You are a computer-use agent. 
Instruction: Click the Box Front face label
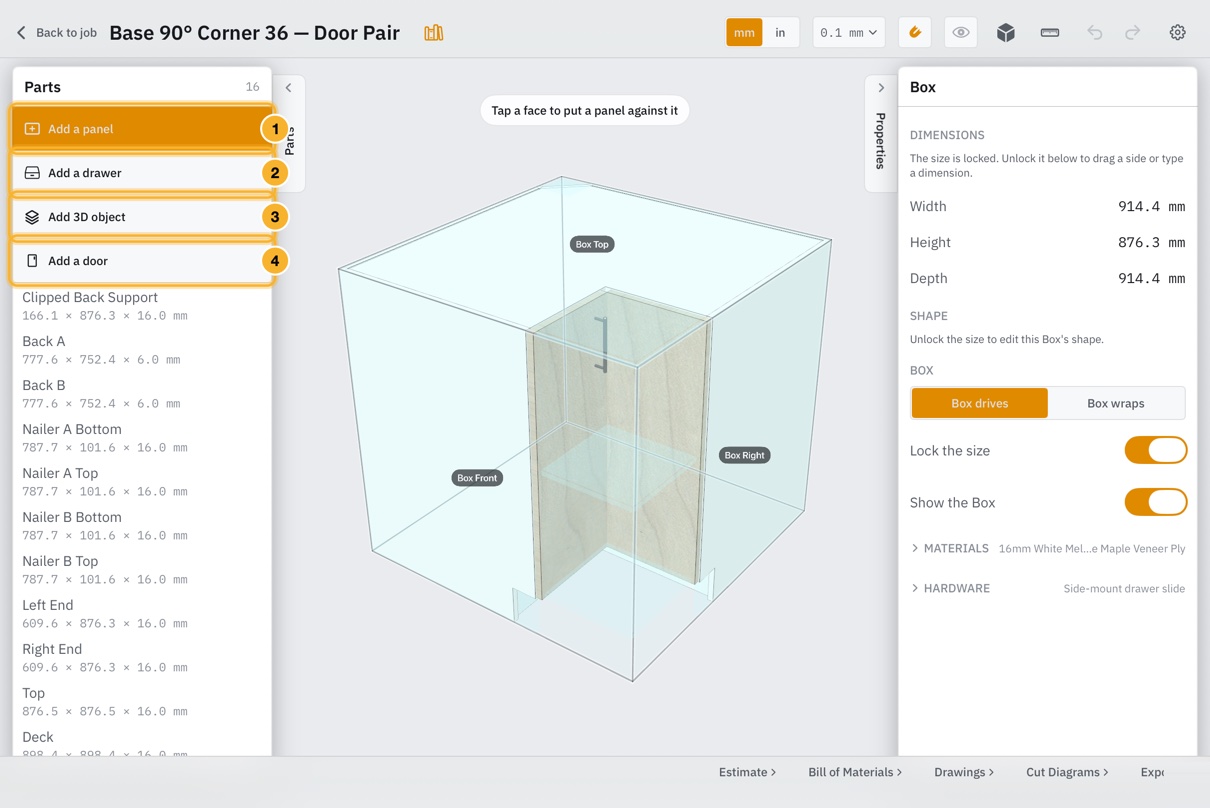point(477,478)
